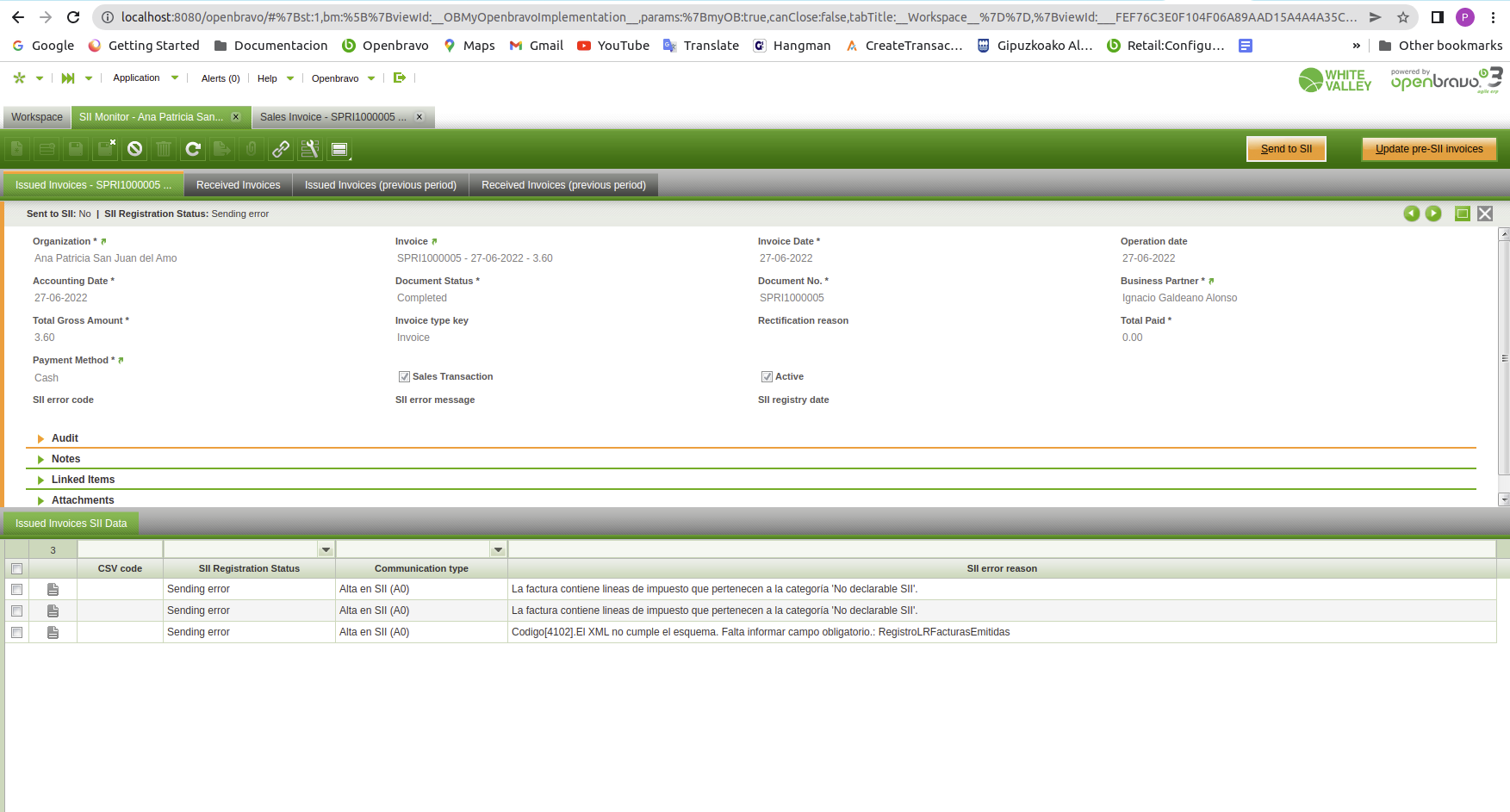This screenshot has height=812, width=1510.
Task: Close the Sales Invoice tab
Action: tap(419, 117)
